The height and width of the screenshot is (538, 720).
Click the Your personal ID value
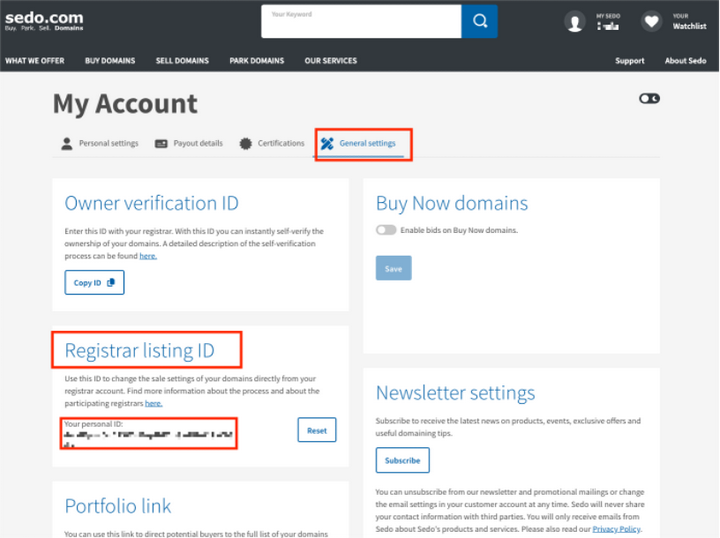149,438
